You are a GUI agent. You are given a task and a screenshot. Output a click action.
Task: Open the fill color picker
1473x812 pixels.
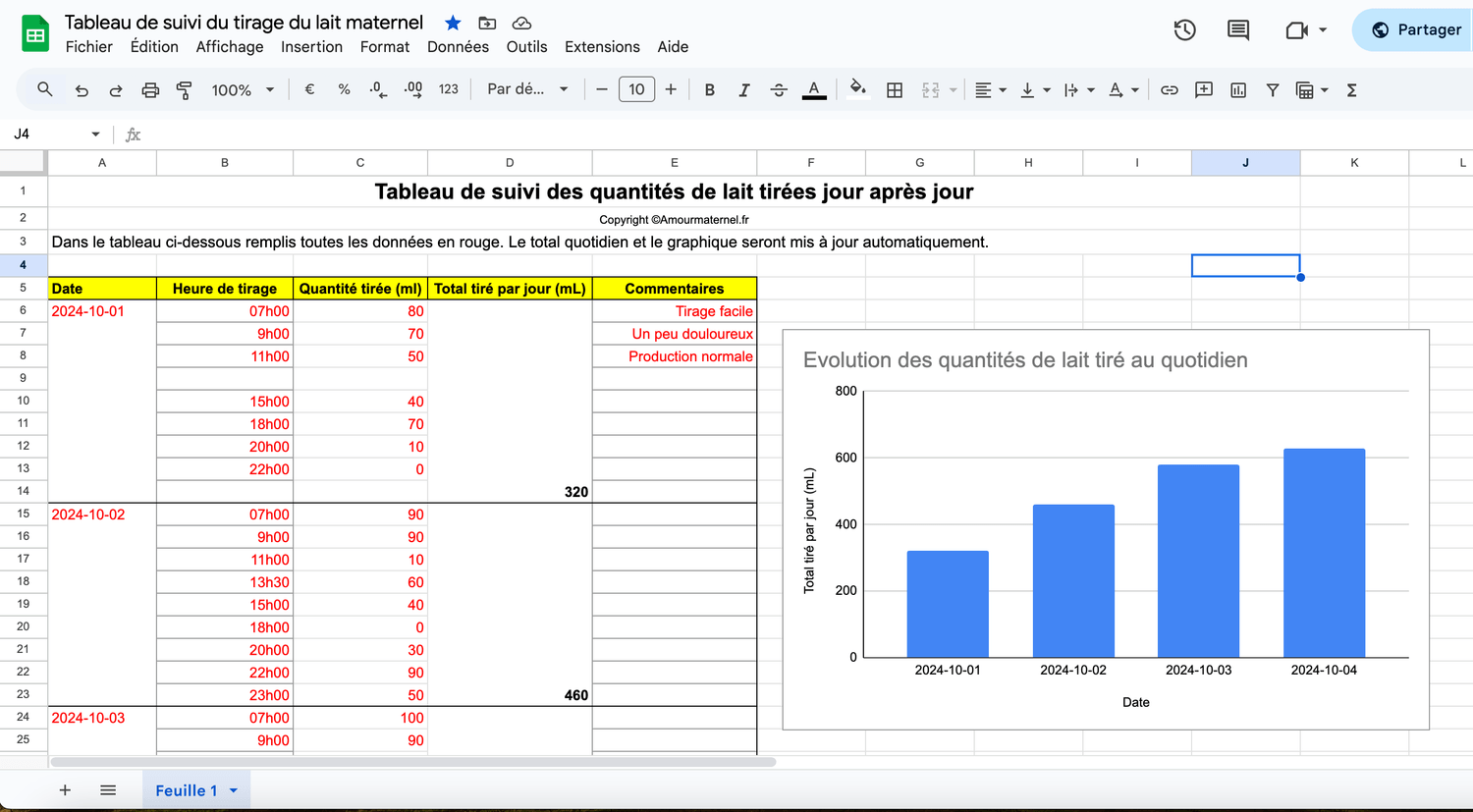pyautogui.click(x=857, y=90)
